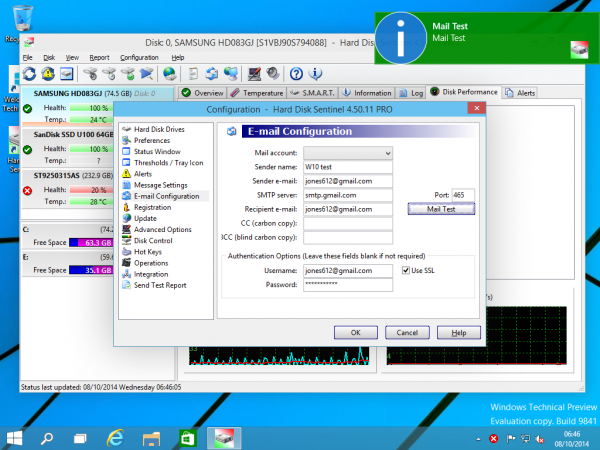
Task: Switch to the Overview tab
Action: 202,93
